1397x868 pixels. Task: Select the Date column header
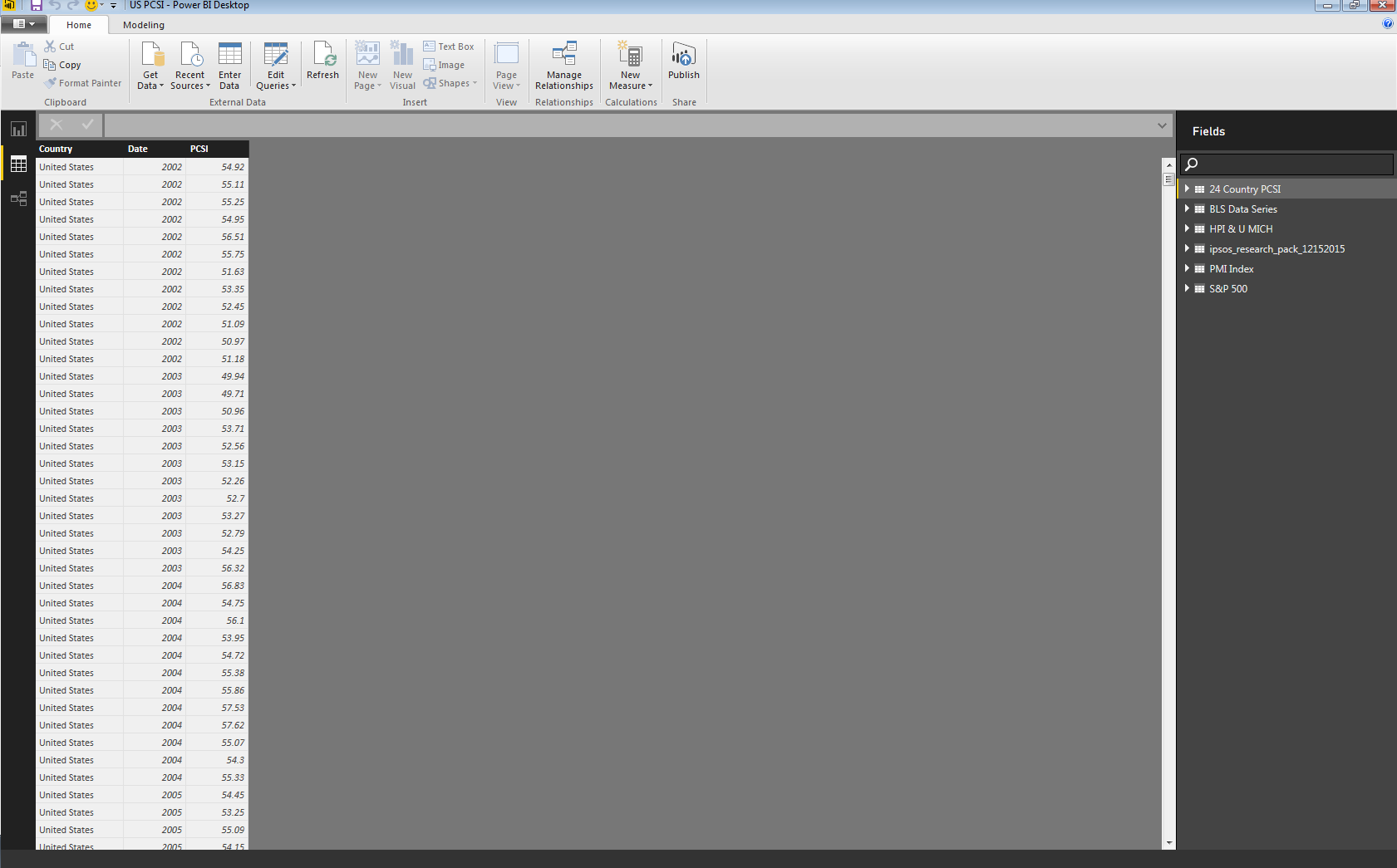tap(154, 149)
